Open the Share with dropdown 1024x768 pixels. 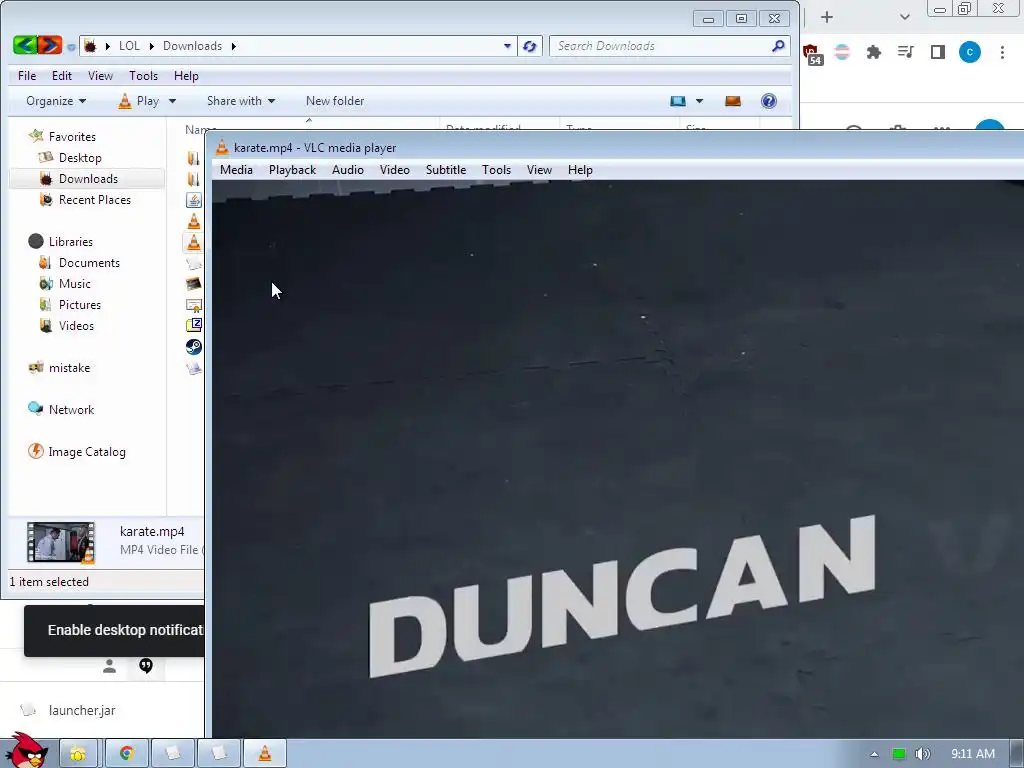coord(241,101)
